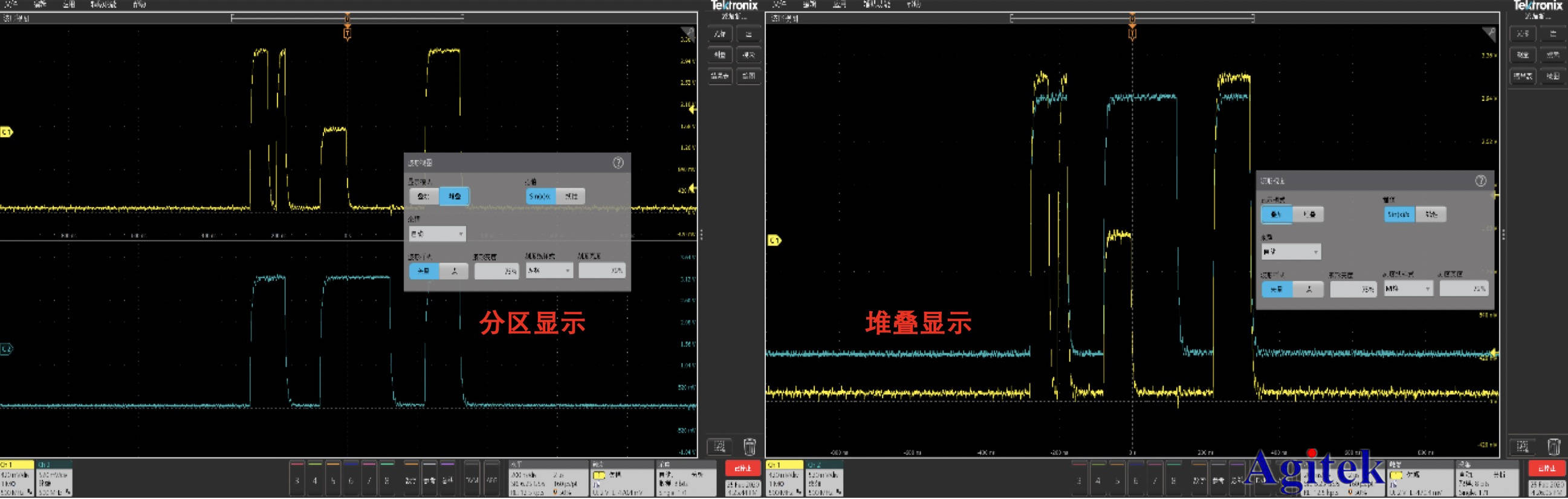This screenshot has height=499, width=1568.
Task: Click waveform intensity percent field in right dialog
Action: click(x=1353, y=289)
